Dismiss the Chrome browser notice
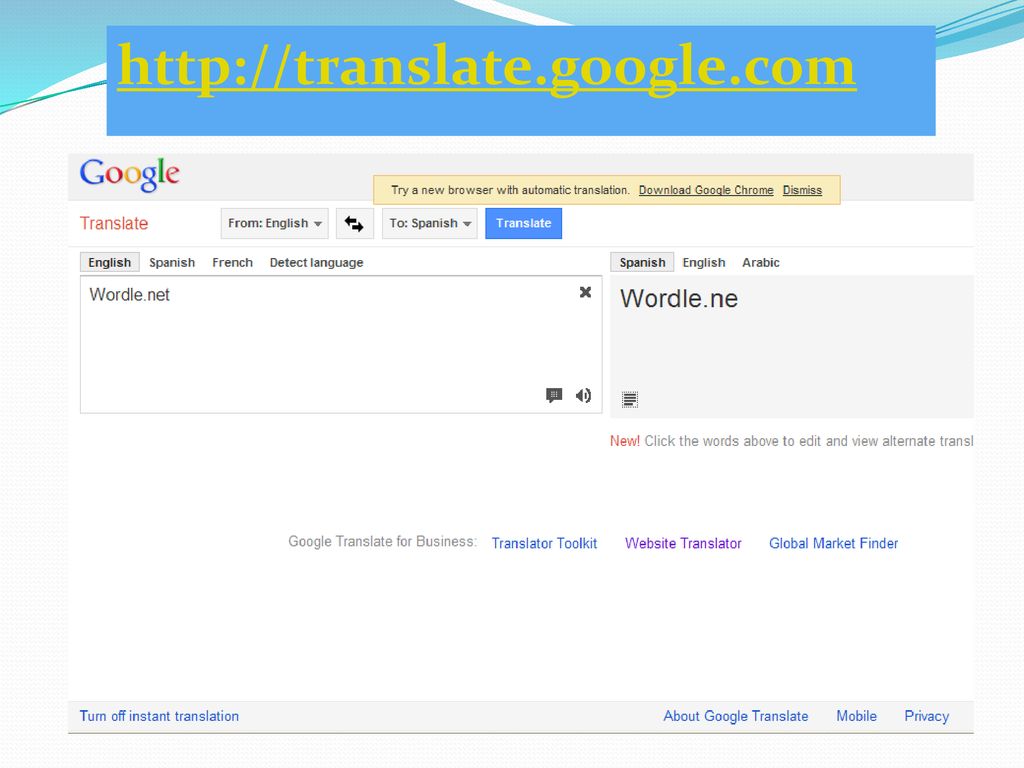The height and width of the screenshot is (768, 1024). coord(802,190)
